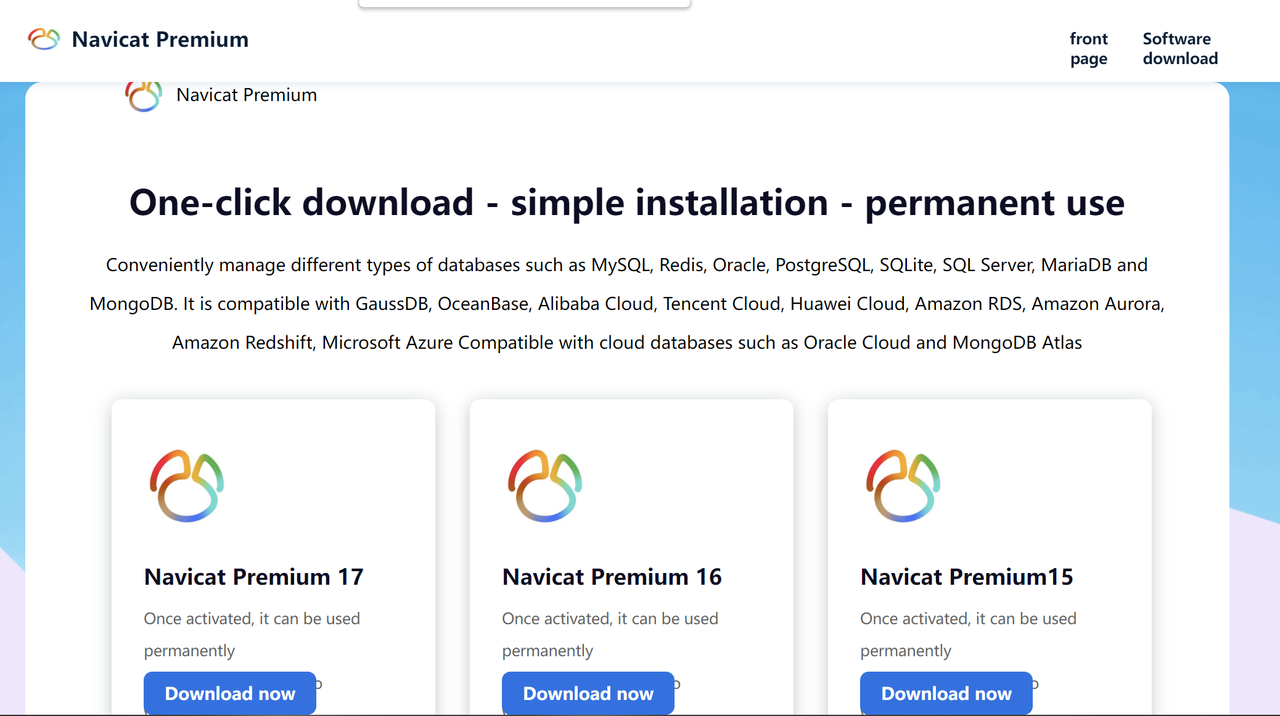
Task: Click the small Navicat logo below header
Action: (143, 96)
